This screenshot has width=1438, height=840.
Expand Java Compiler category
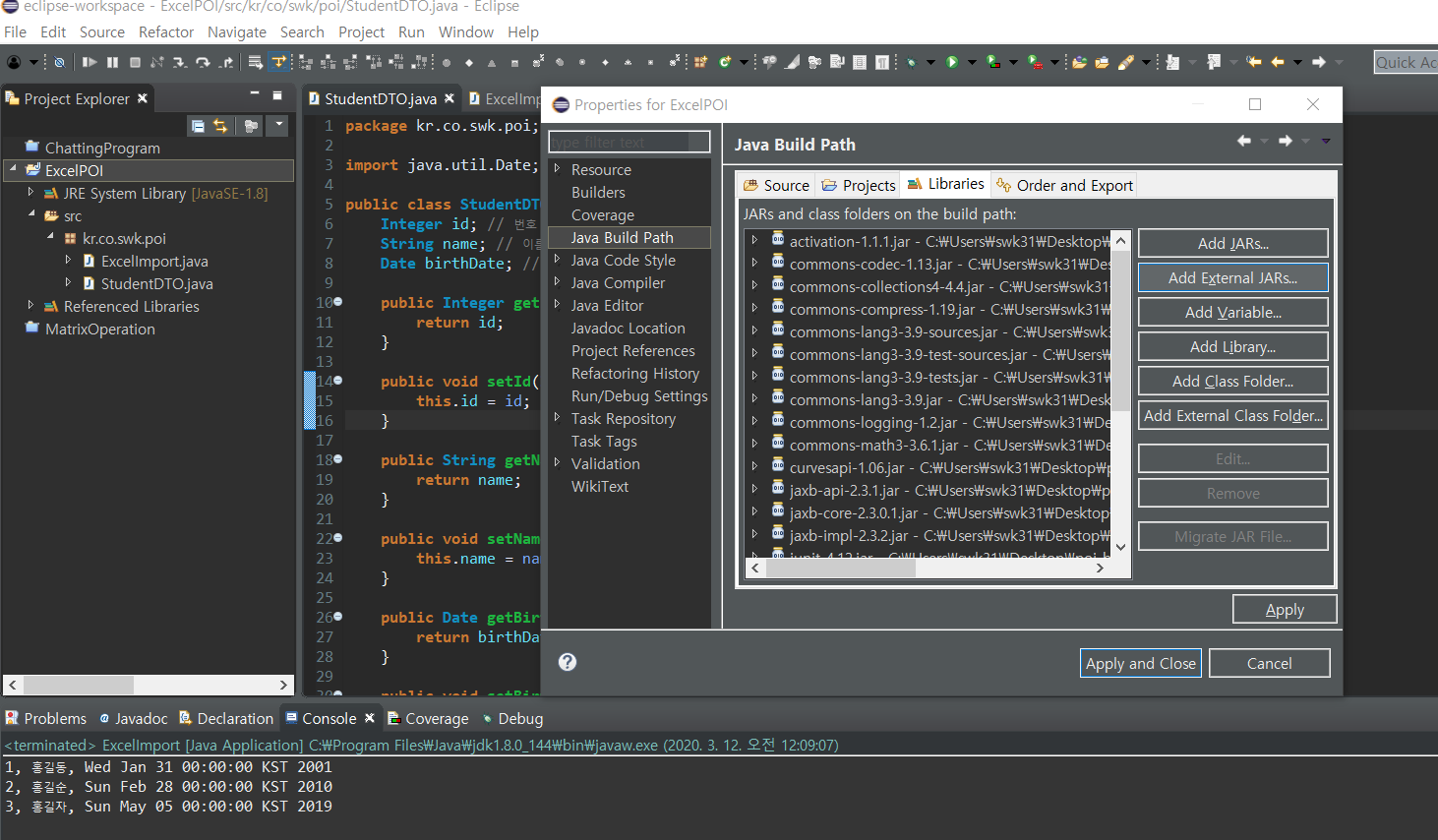point(557,282)
